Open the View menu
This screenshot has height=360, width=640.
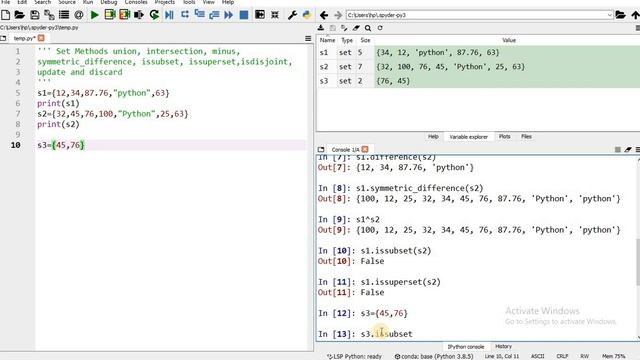point(209,2)
